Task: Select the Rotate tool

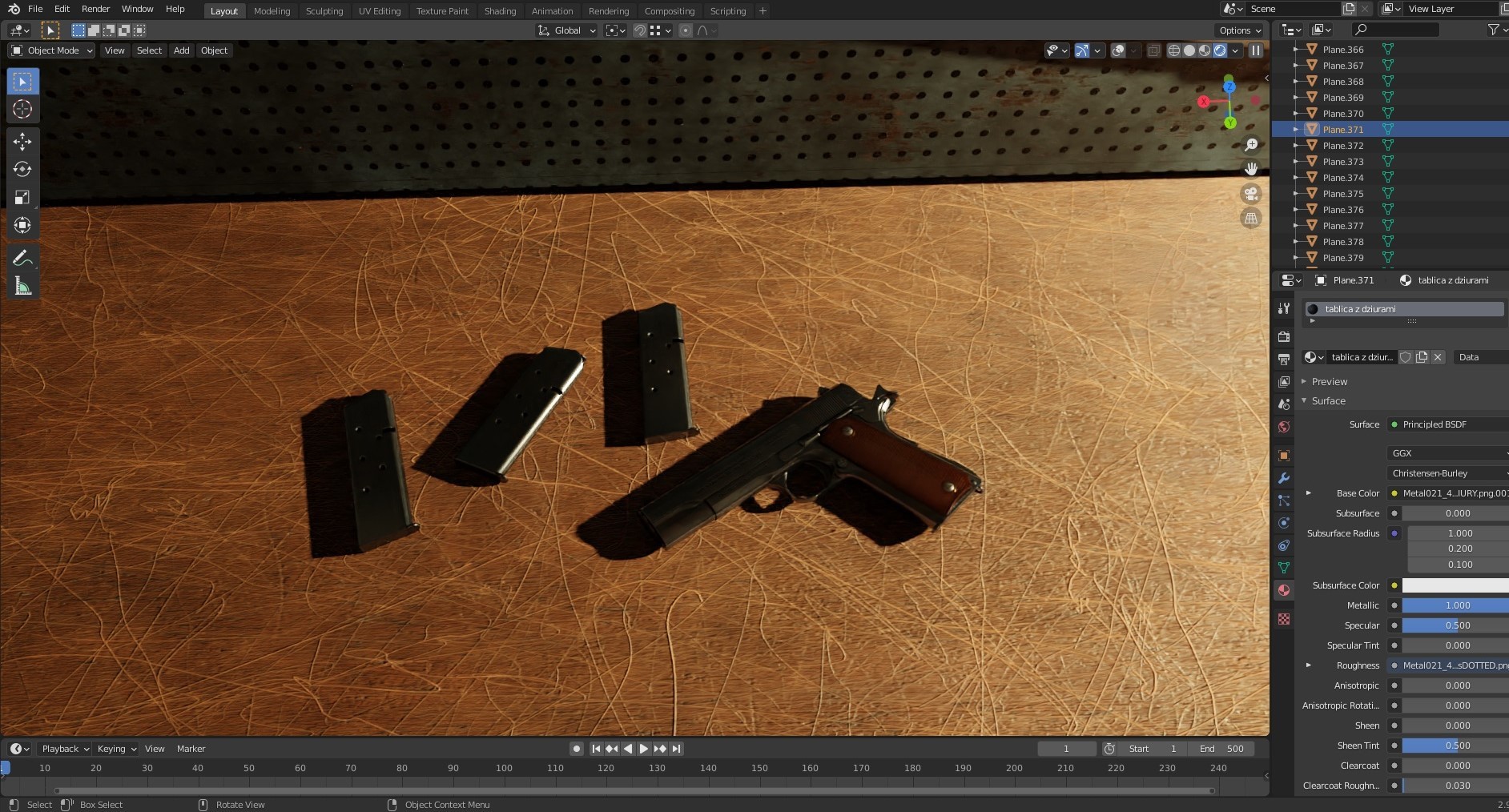Action: [22, 169]
